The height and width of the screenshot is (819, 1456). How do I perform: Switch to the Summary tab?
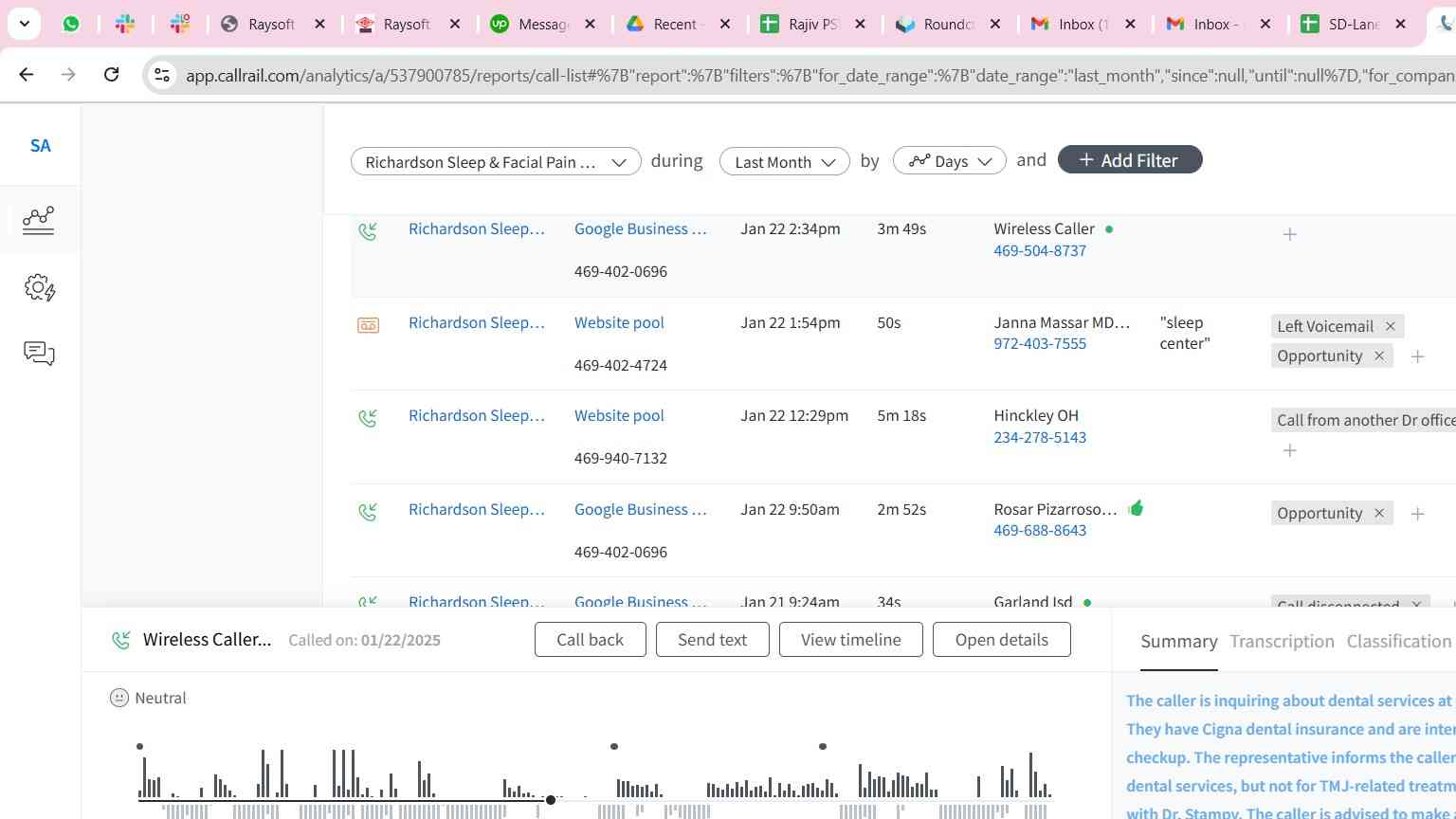1178,642
